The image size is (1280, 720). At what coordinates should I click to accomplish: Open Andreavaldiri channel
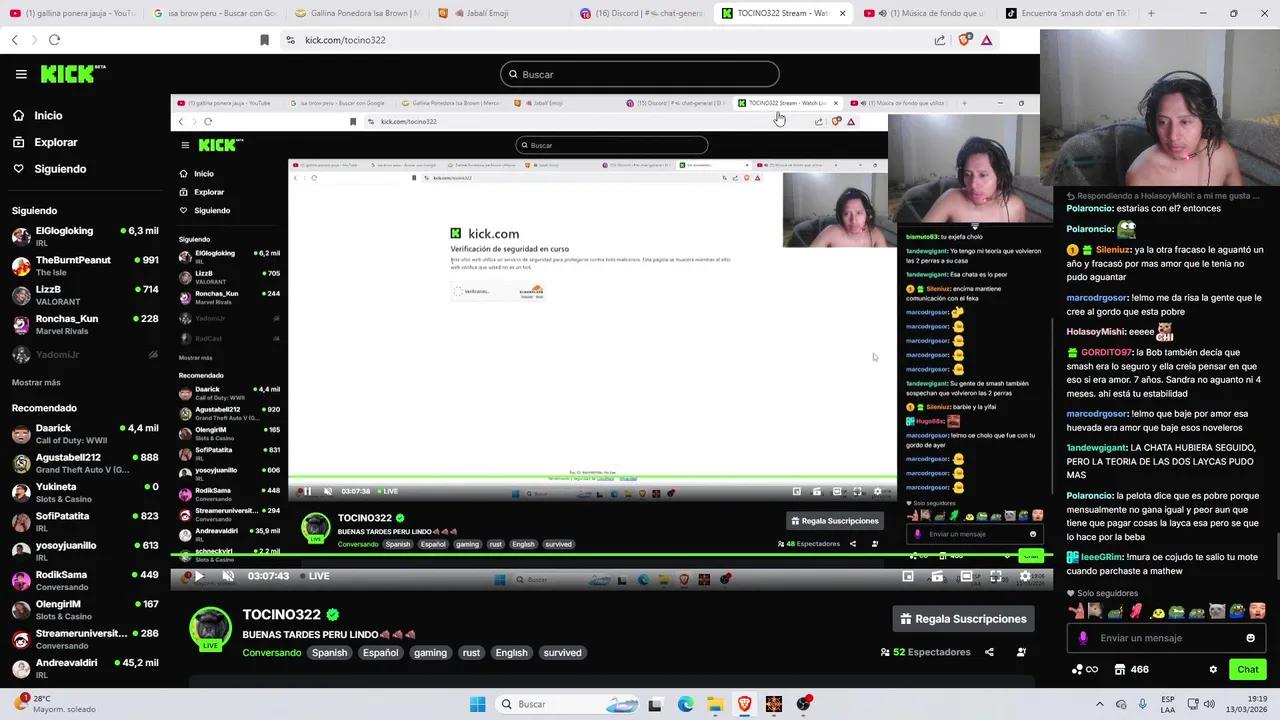tap(85, 668)
